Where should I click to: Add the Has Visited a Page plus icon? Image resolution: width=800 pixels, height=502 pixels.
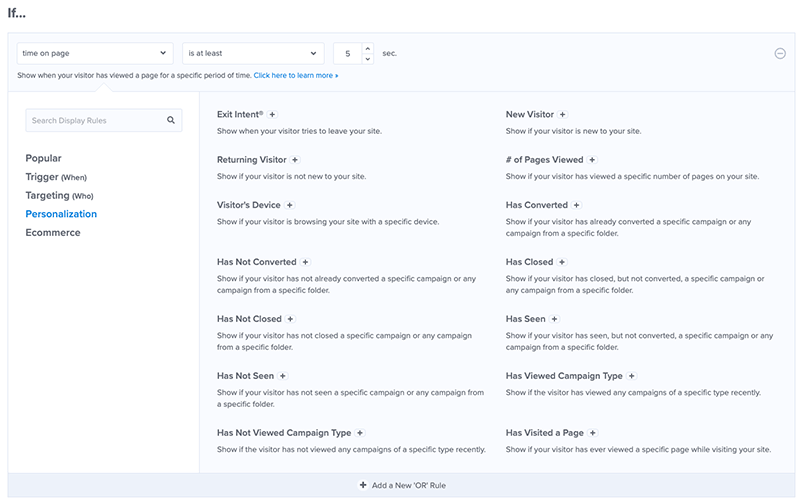click(x=592, y=433)
